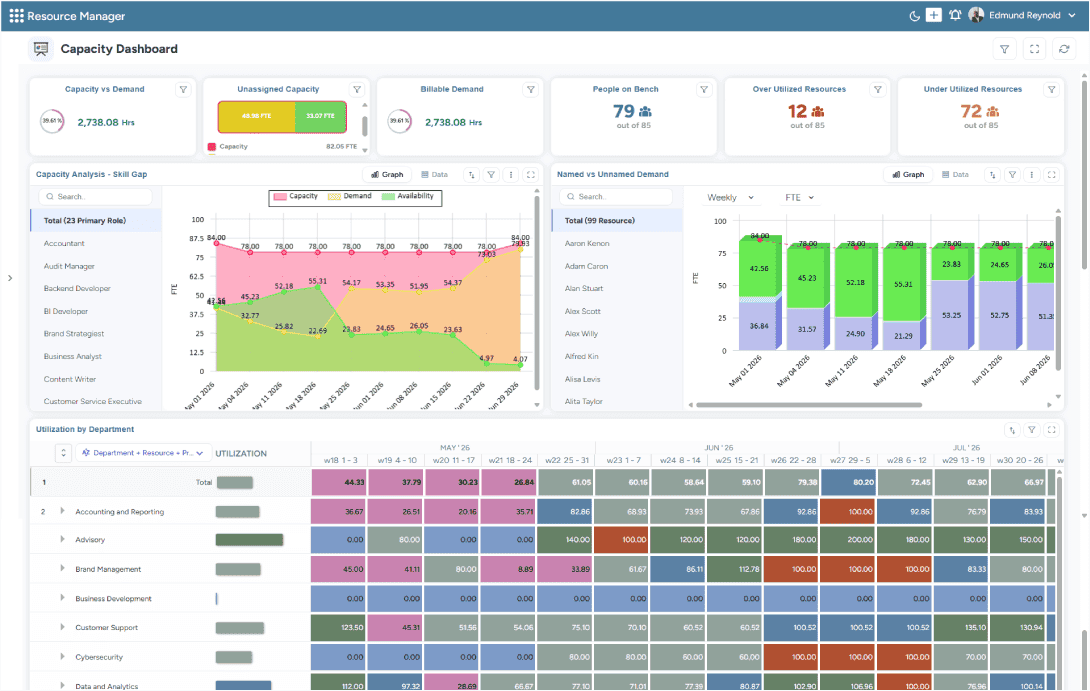Screen dimensions: 1090x691
Task: Switch Skill Gap panel to Data view
Action: [x=435, y=174]
